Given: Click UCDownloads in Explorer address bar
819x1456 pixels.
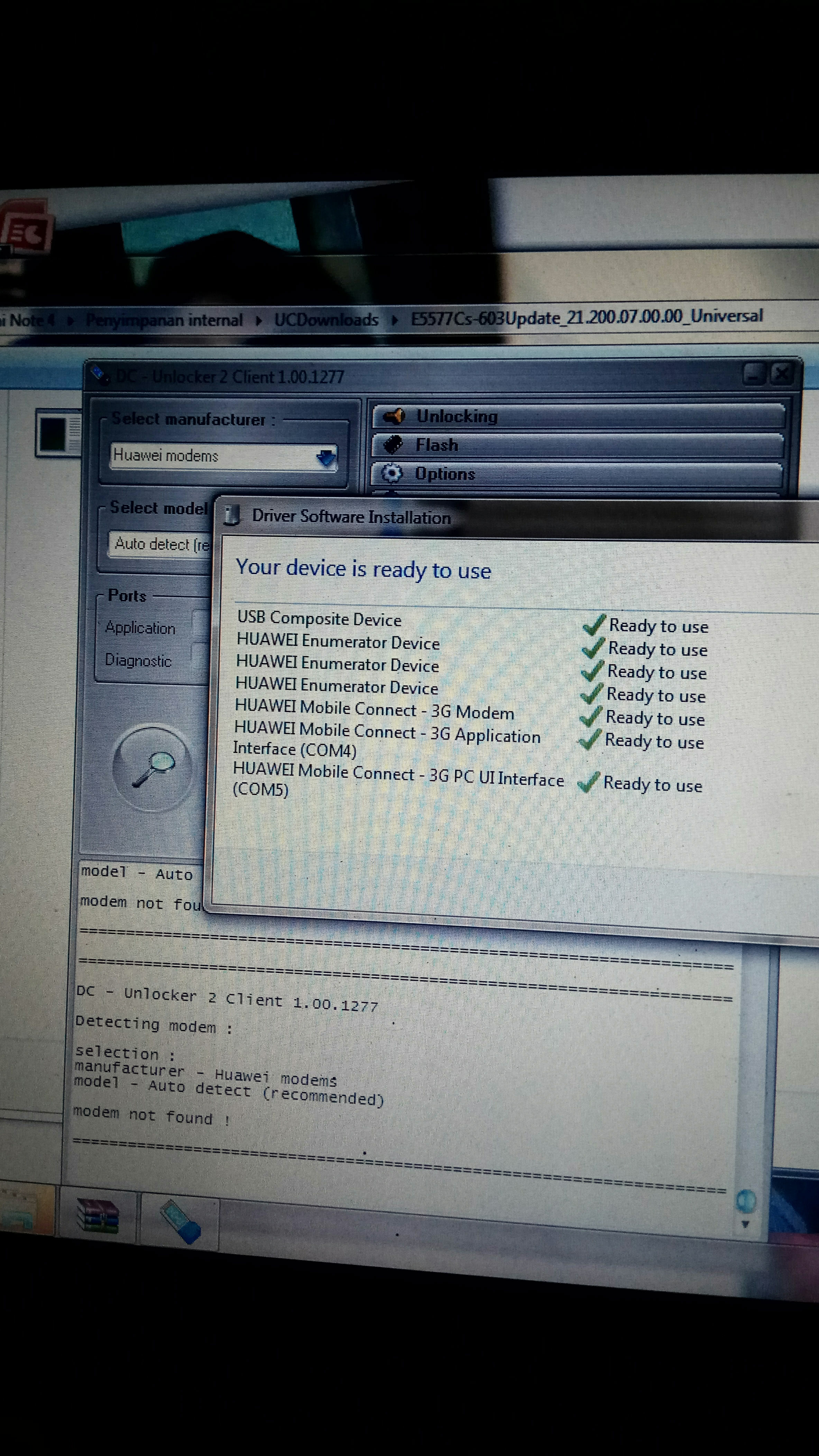Looking at the screenshot, I should [x=326, y=320].
